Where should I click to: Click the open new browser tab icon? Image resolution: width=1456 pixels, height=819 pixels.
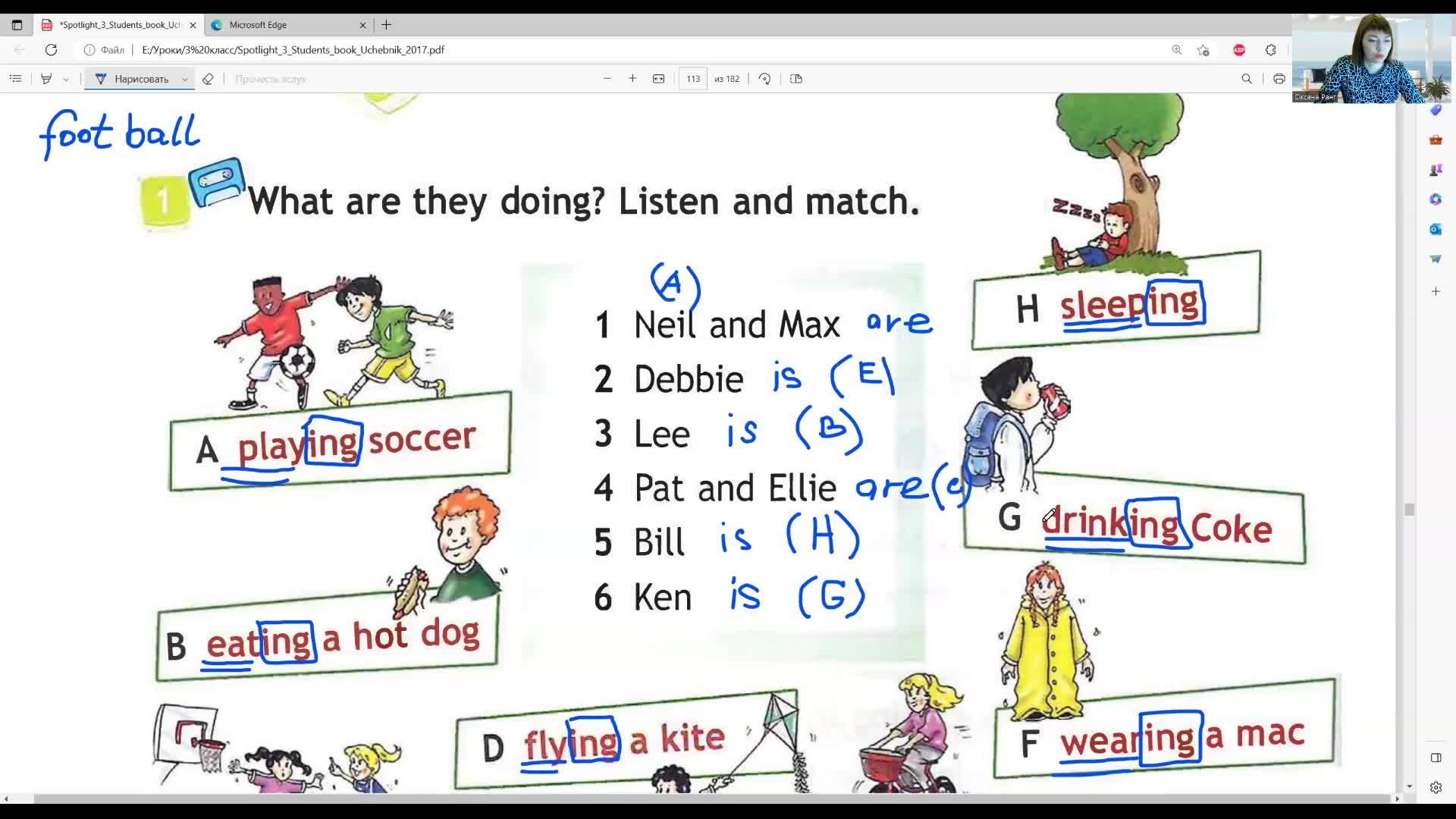(386, 24)
